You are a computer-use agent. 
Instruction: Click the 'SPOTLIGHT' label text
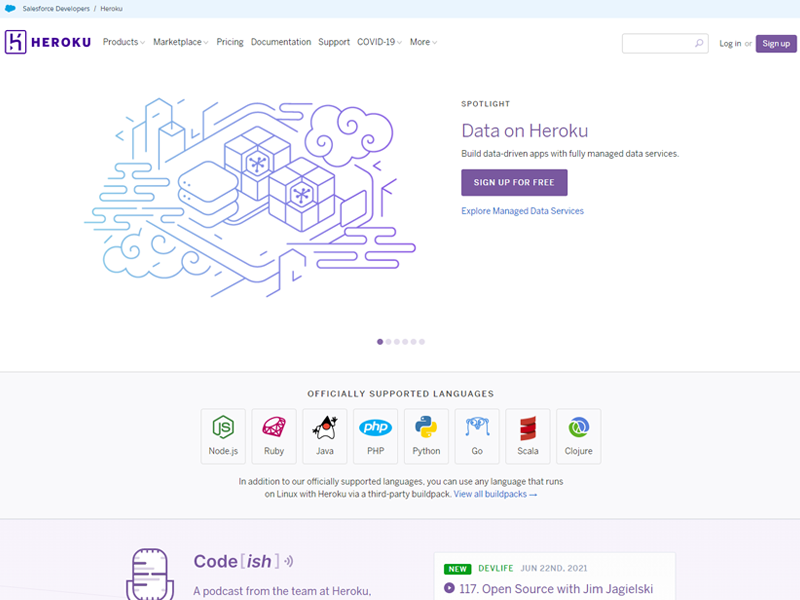coord(485,104)
